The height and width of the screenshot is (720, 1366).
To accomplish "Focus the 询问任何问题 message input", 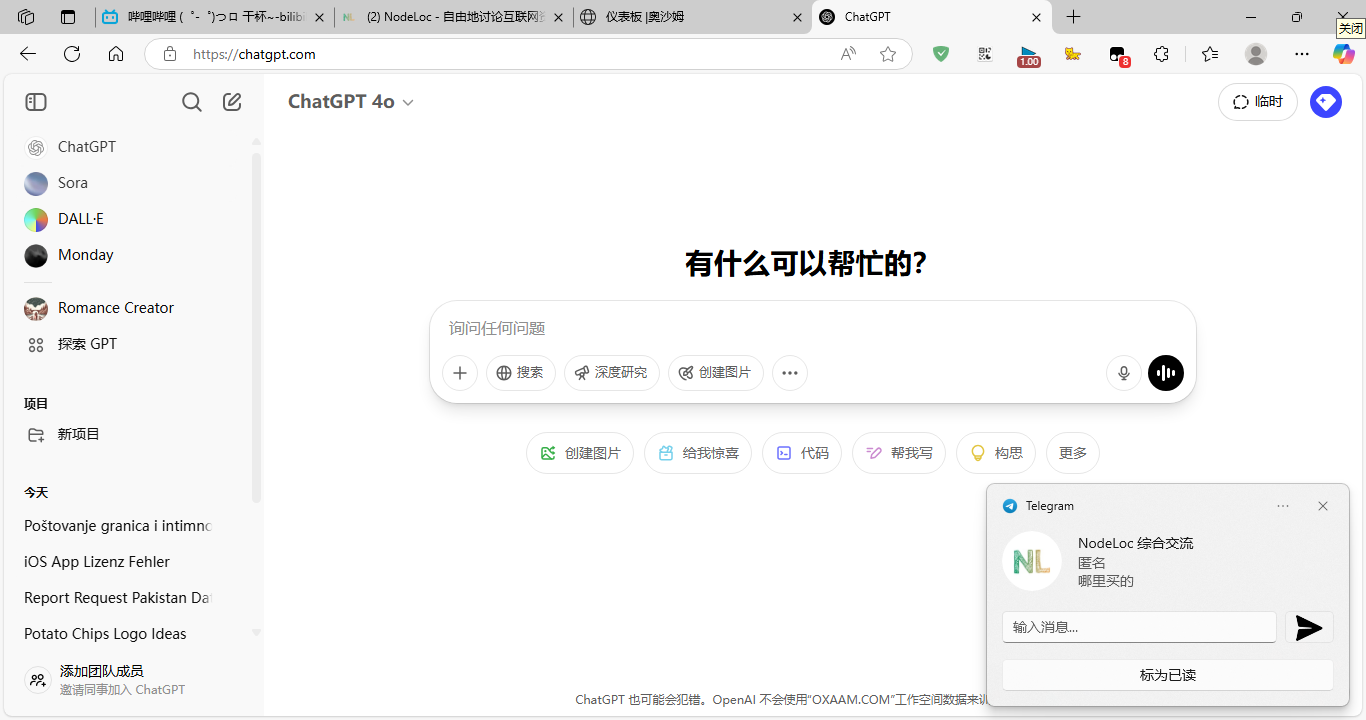I will click(x=812, y=328).
